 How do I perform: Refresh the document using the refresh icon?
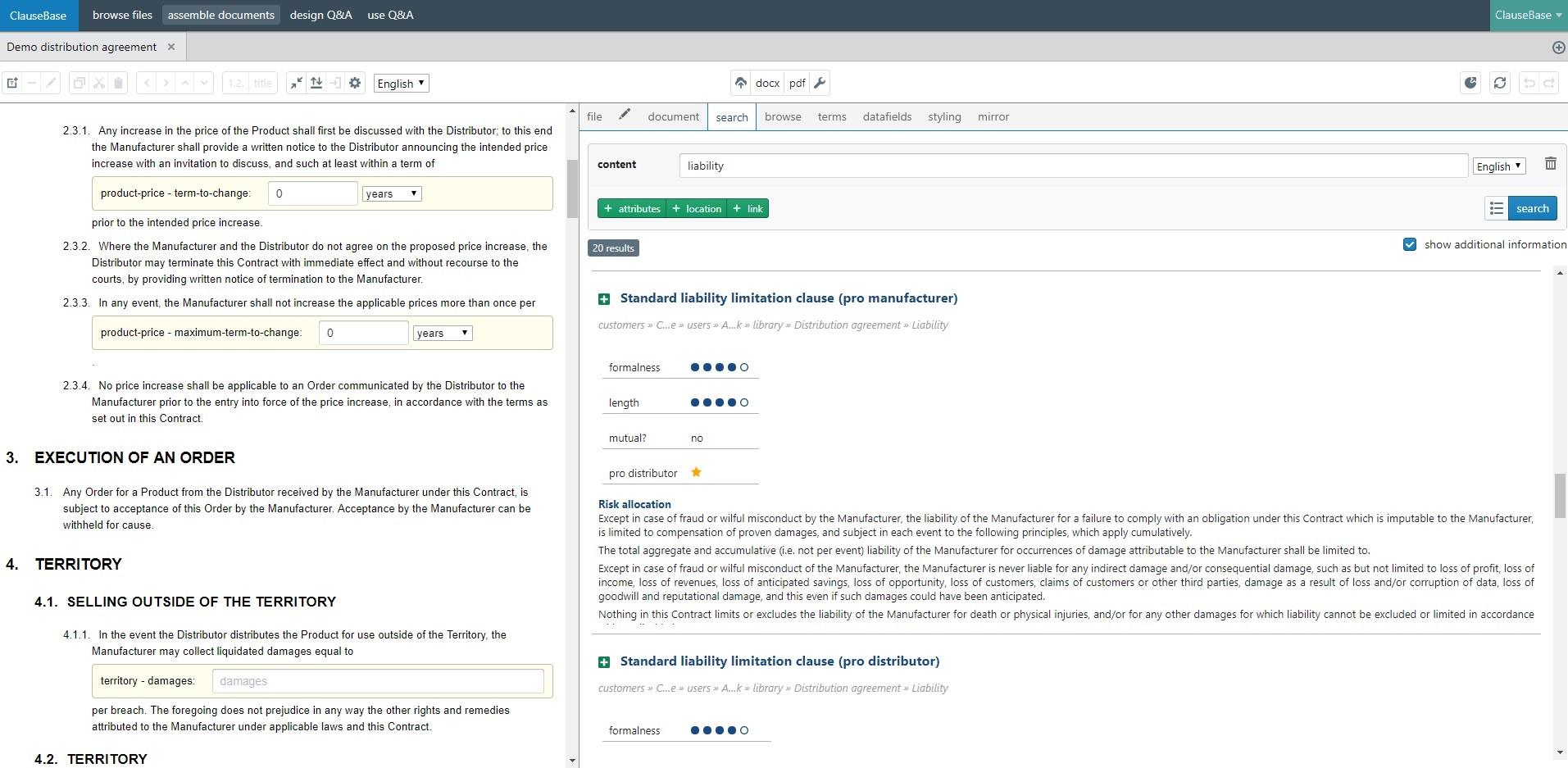tap(1500, 83)
